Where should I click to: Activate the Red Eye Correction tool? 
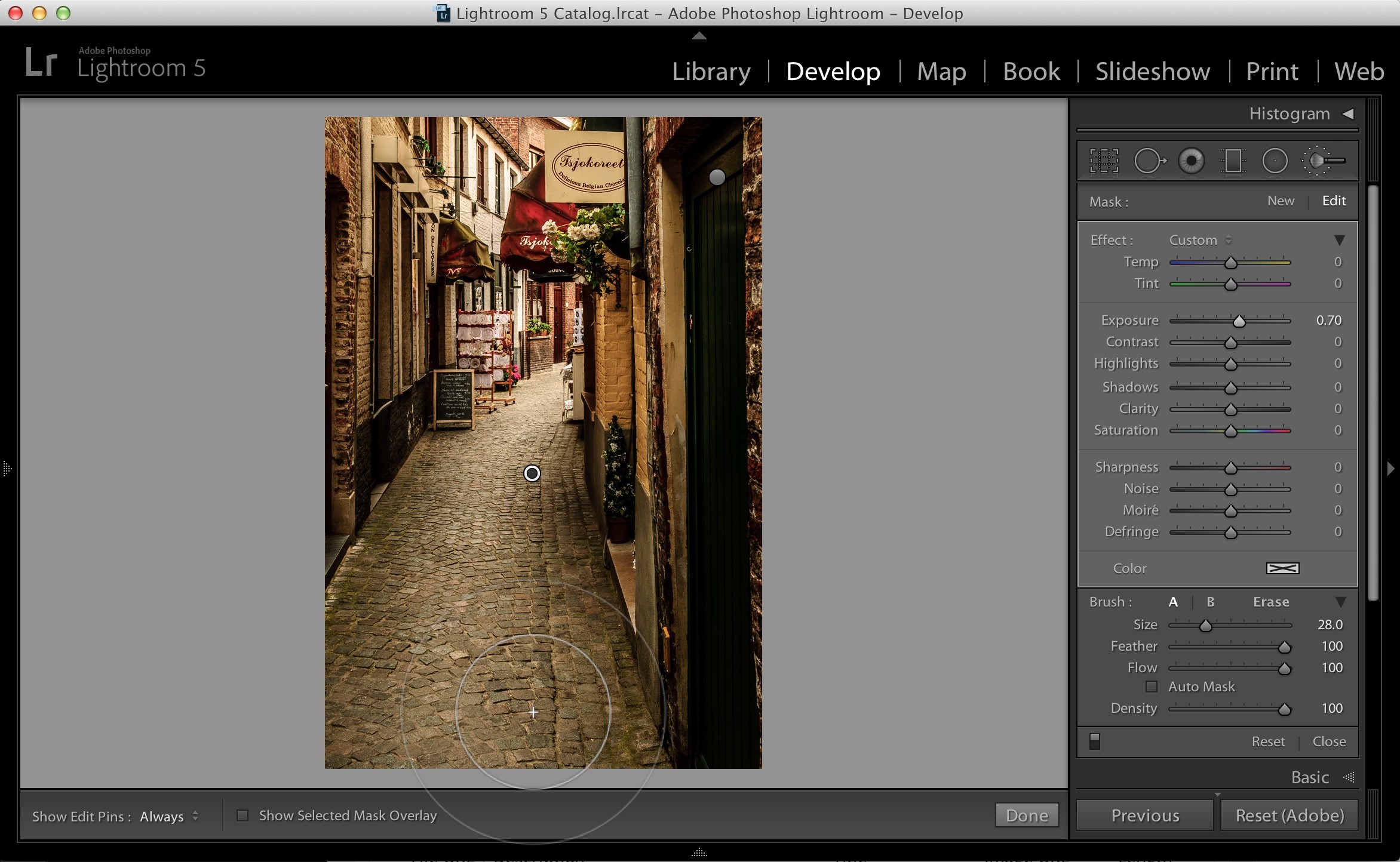1191,161
